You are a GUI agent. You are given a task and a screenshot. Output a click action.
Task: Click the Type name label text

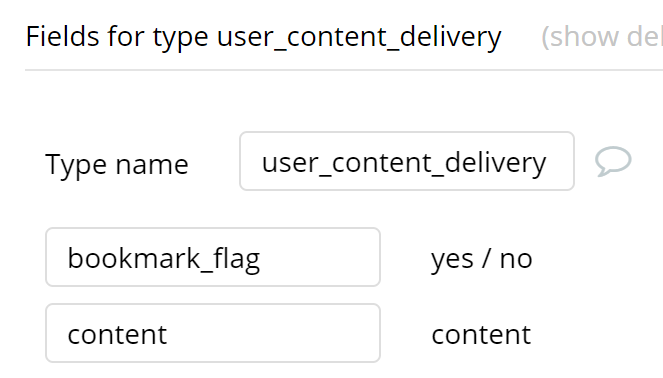117,164
